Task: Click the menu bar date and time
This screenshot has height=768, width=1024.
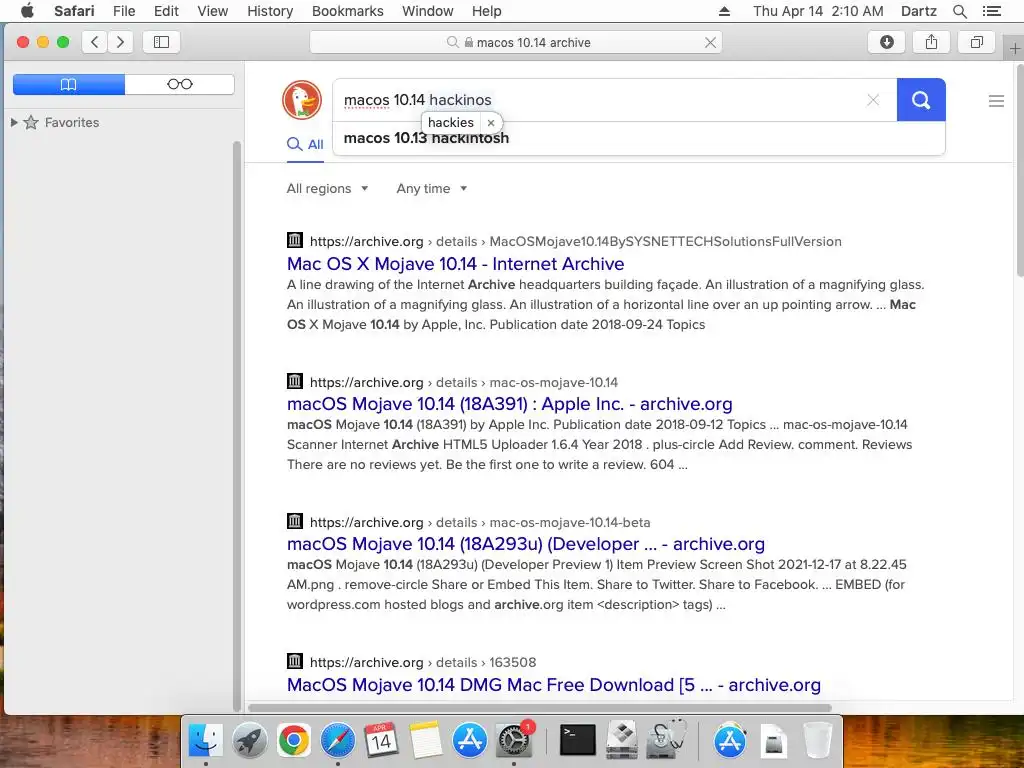Action: pos(818,11)
